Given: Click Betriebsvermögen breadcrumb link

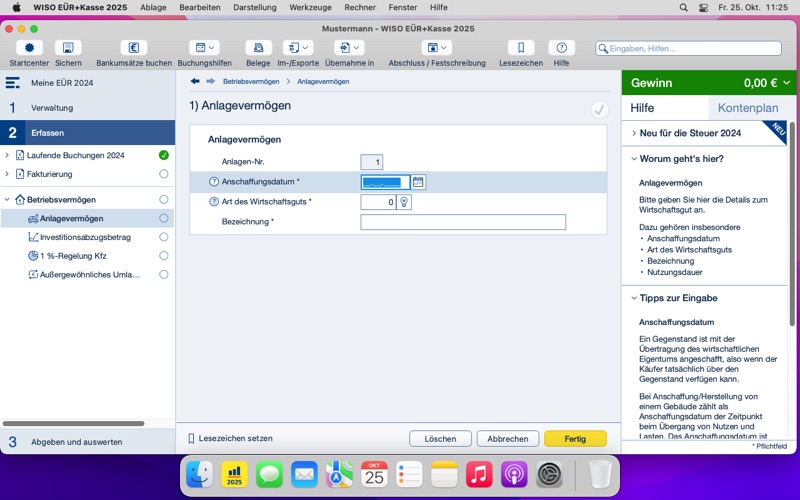Looking at the screenshot, I should pyautogui.click(x=251, y=82).
